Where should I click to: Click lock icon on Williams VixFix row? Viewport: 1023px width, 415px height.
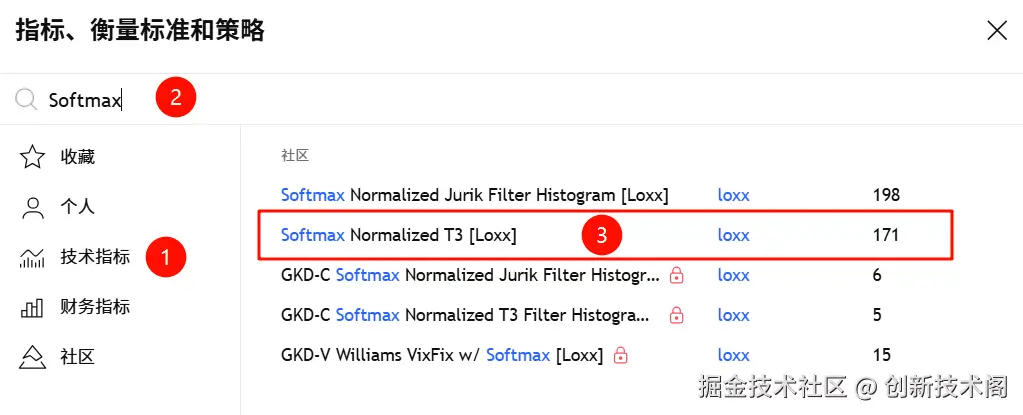pos(620,355)
